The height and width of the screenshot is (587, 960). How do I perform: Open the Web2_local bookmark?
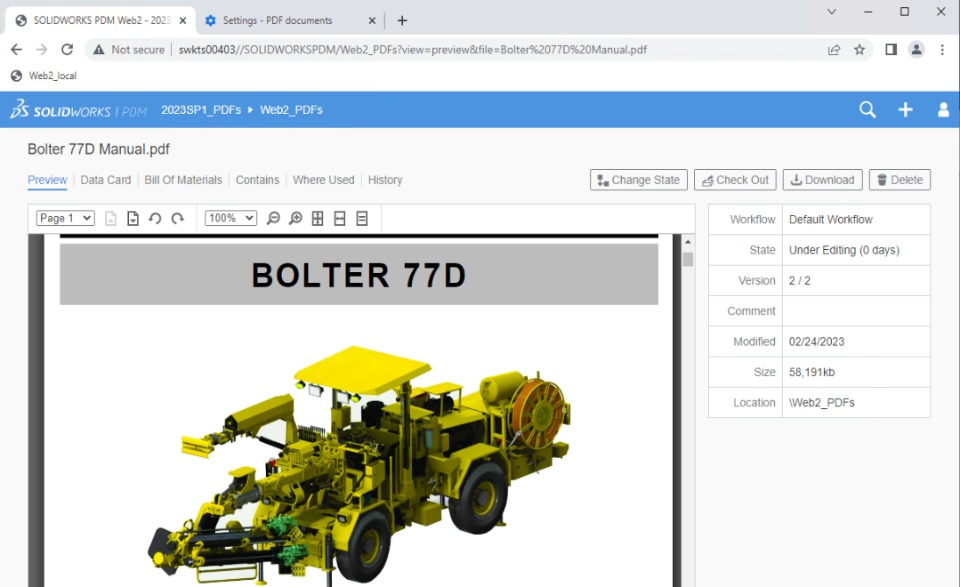tap(44, 75)
